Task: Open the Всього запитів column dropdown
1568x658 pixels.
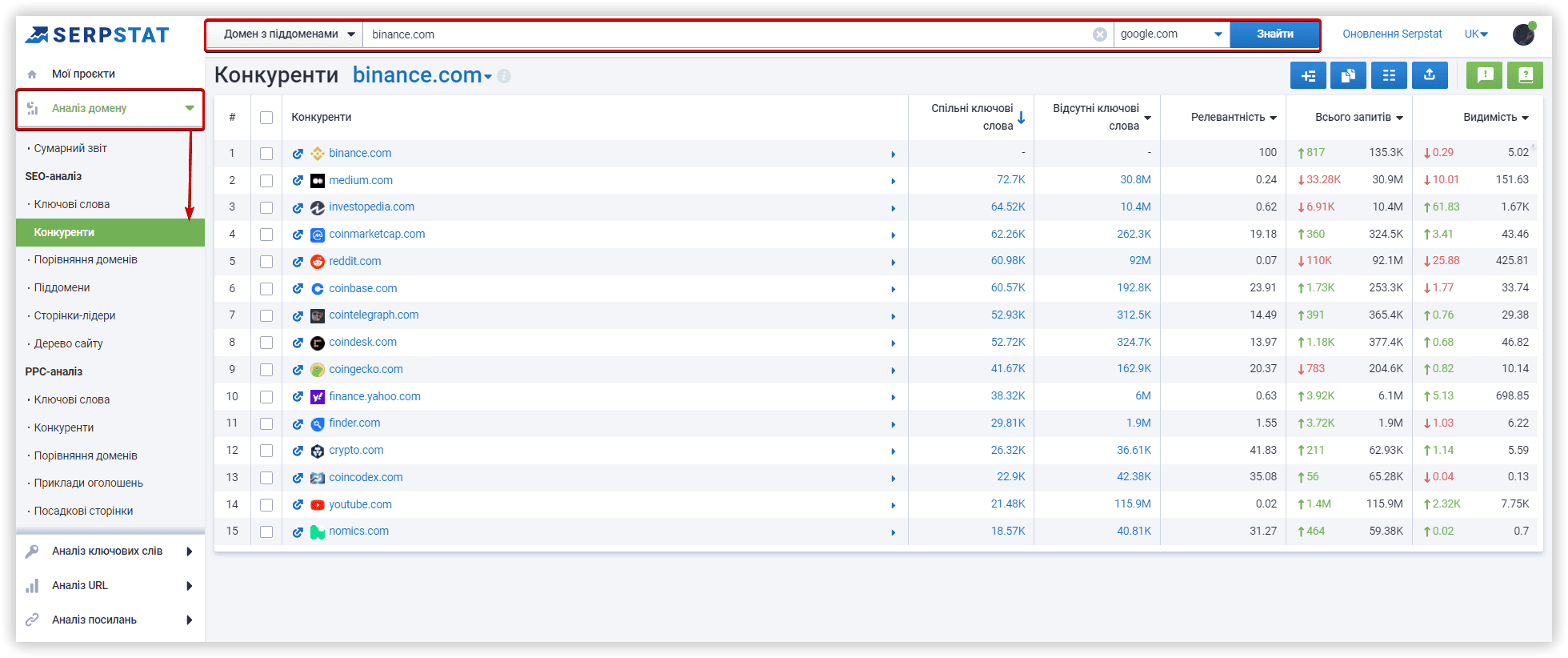Action: 1399,118
